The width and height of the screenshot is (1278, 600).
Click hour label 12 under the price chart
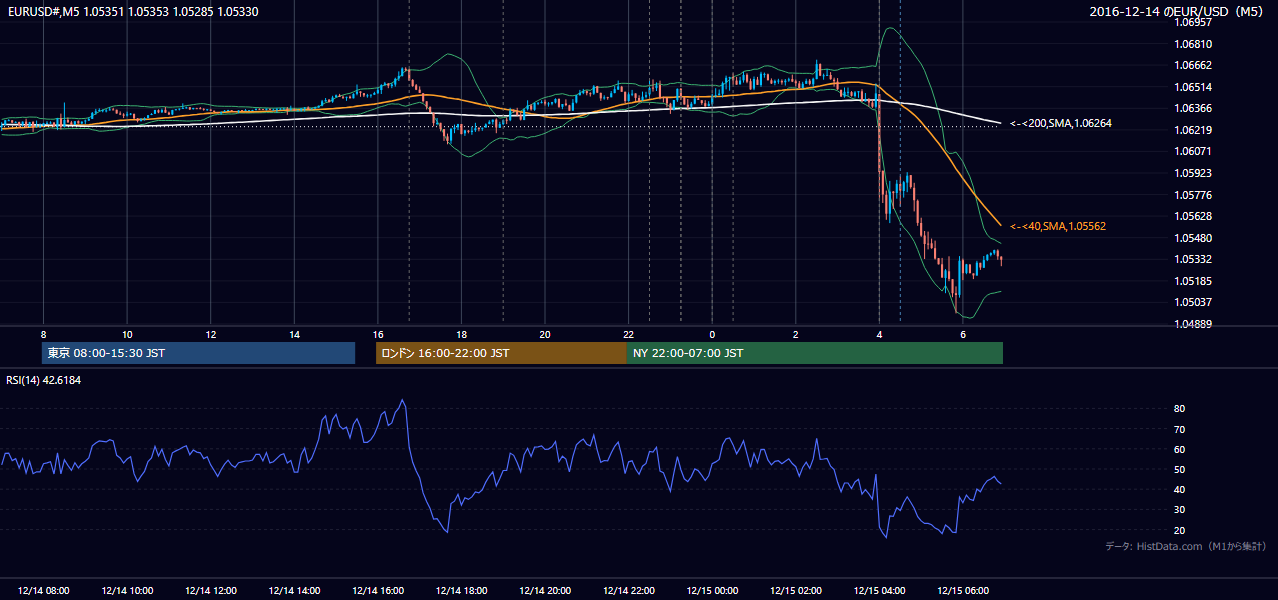(210, 334)
